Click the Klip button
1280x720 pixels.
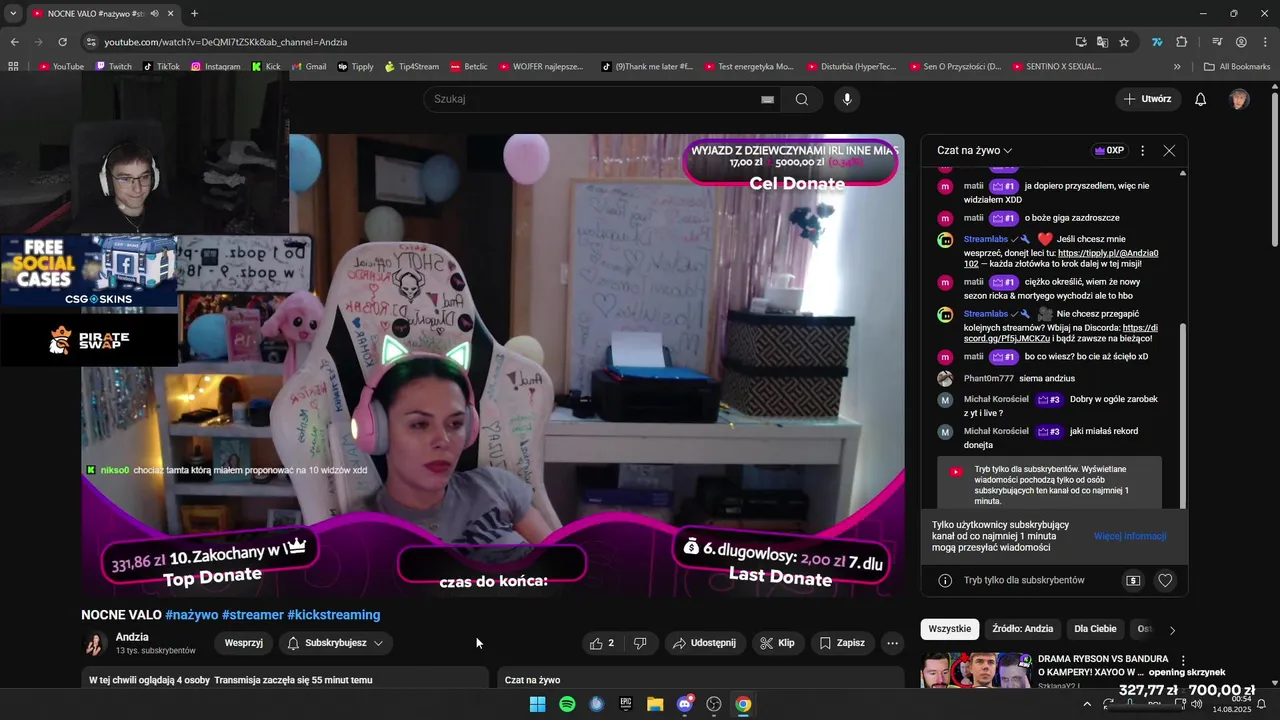[x=778, y=643]
